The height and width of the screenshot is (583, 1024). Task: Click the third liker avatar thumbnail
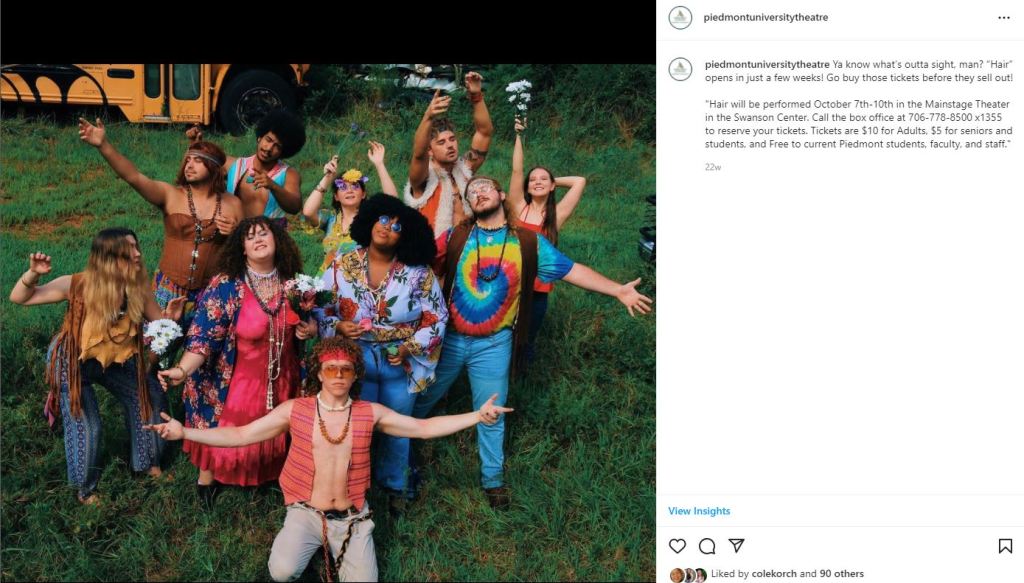pyautogui.click(x=699, y=575)
